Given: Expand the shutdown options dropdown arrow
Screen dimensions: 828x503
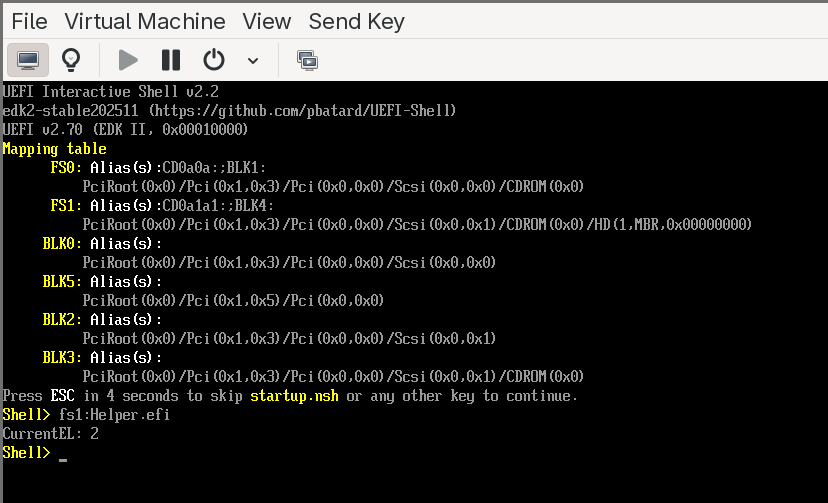Looking at the screenshot, I should (253, 61).
